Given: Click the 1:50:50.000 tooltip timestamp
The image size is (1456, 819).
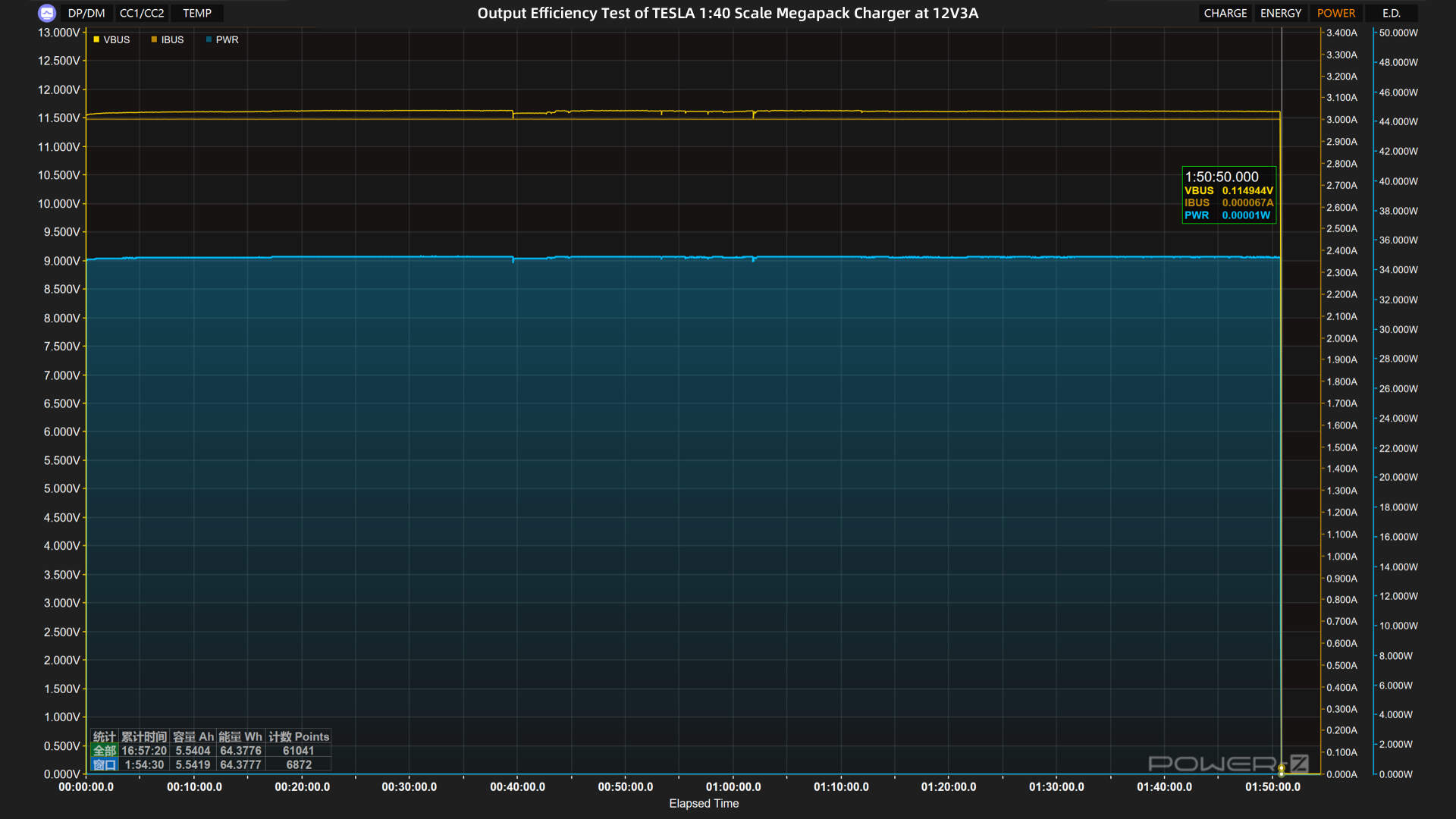Looking at the screenshot, I should click(1221, 177).
